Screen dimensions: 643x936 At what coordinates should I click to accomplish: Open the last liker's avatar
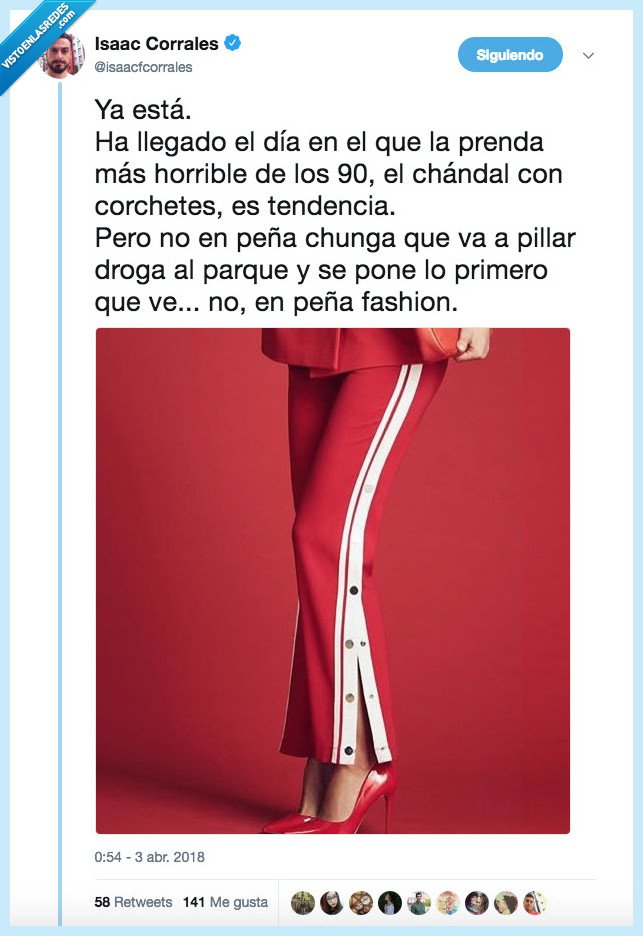coord(535,903)
